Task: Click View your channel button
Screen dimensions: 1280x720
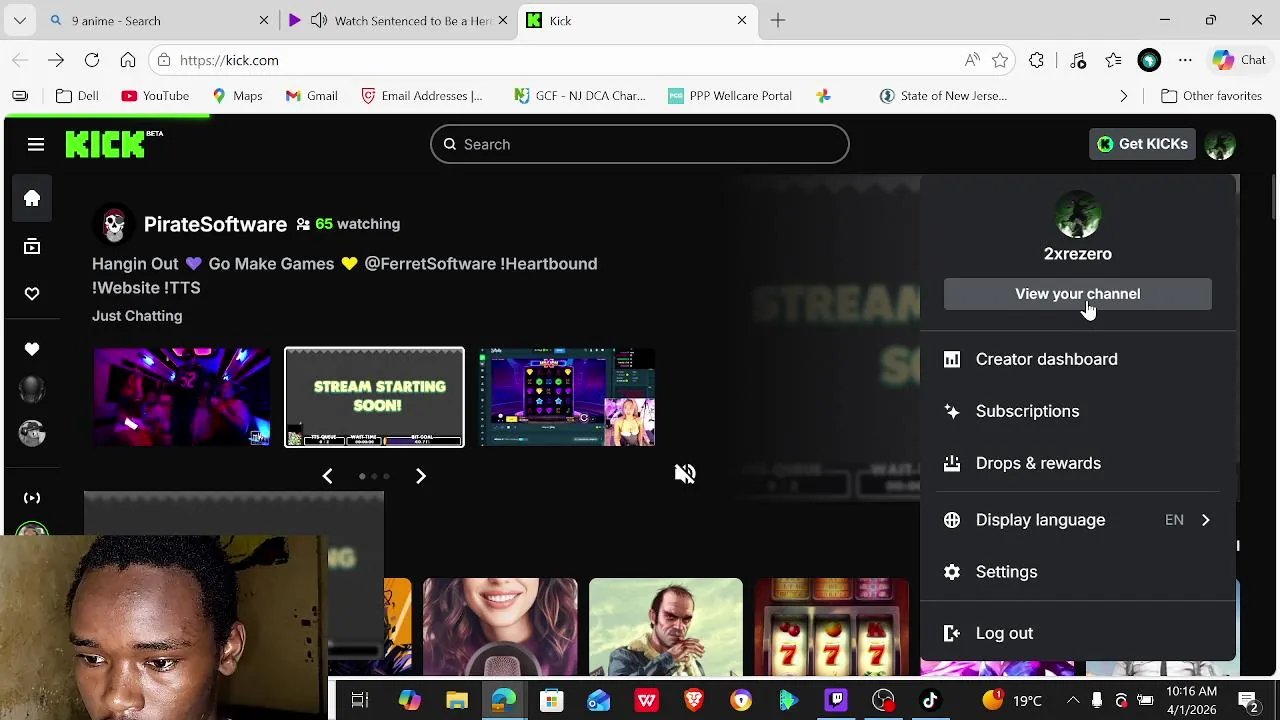Action: (x=1077, y=294)
